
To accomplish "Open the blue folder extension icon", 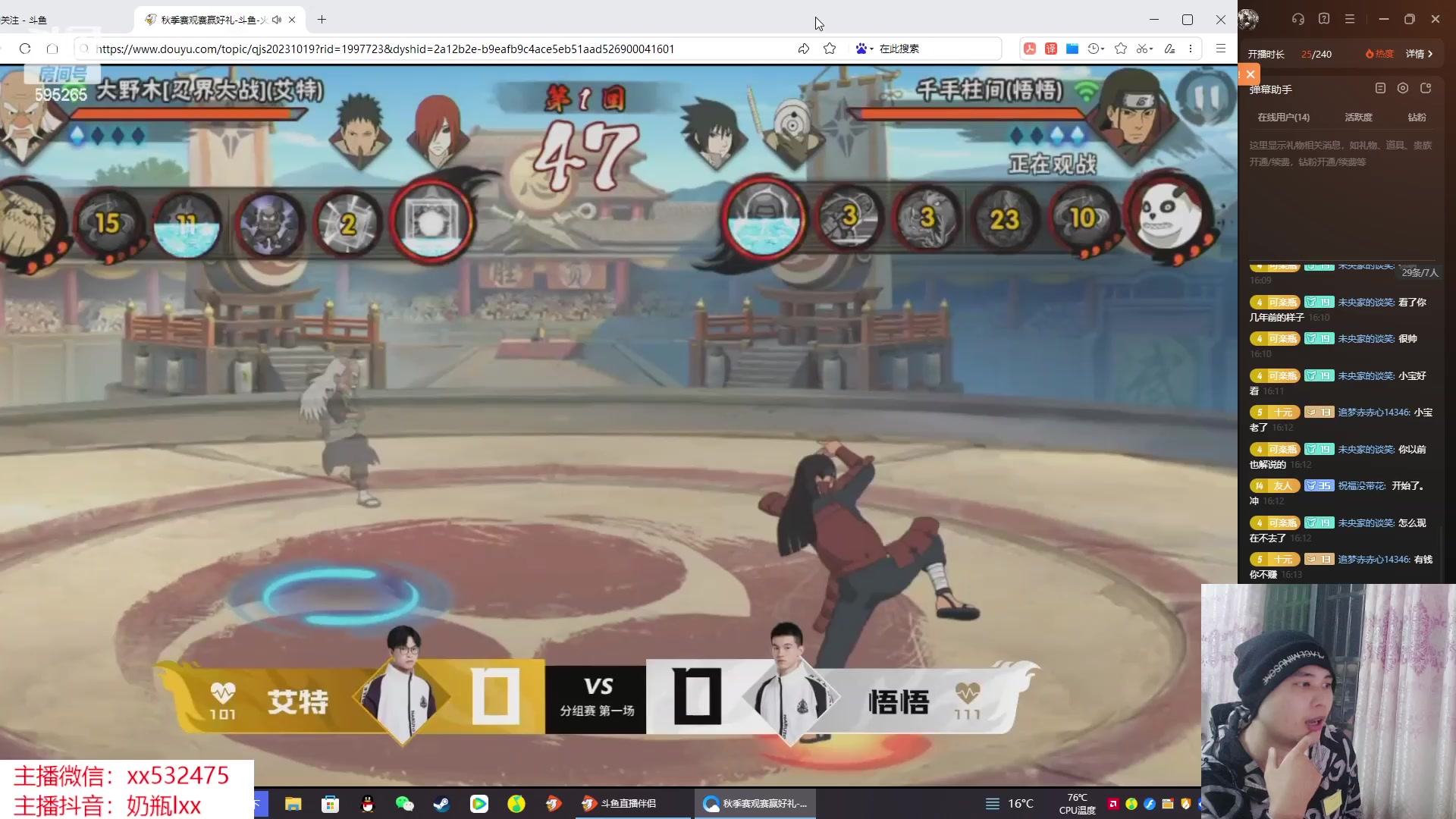I will [1072, 49].
